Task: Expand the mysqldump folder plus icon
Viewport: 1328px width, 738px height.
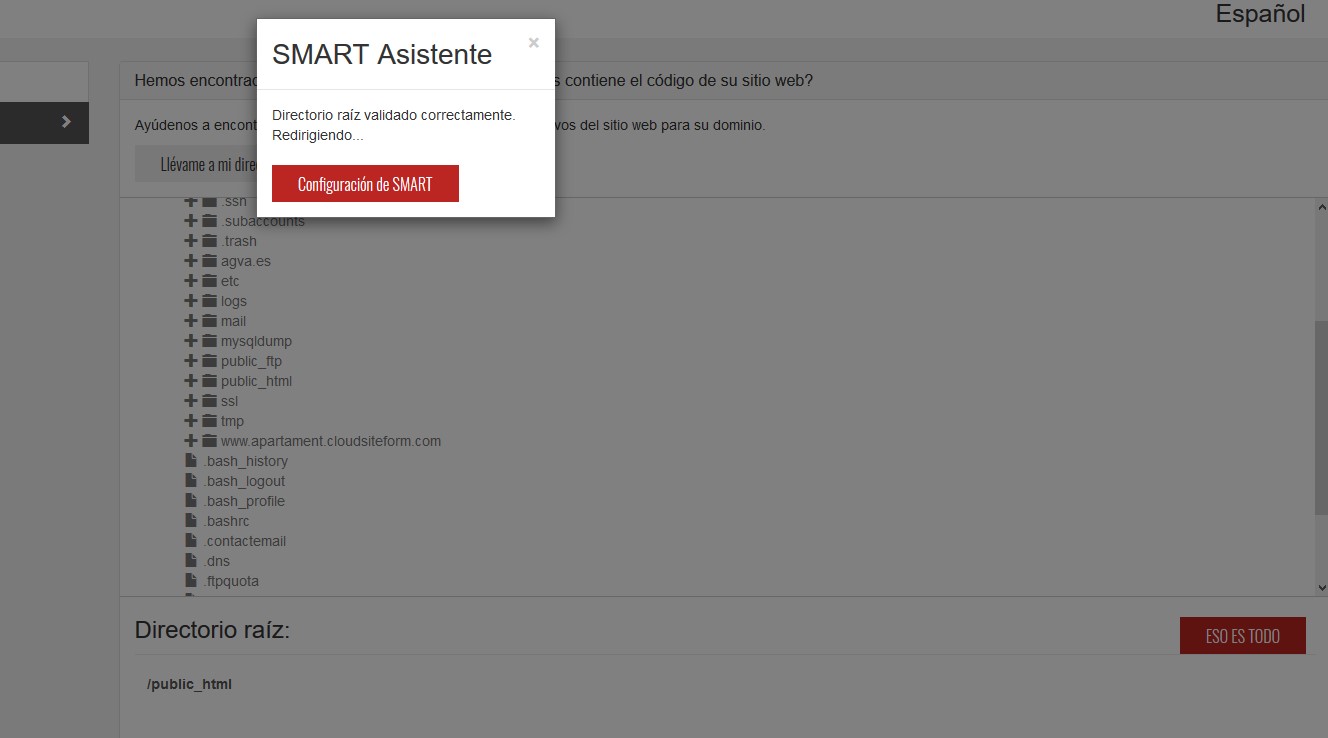Action: 191,341
